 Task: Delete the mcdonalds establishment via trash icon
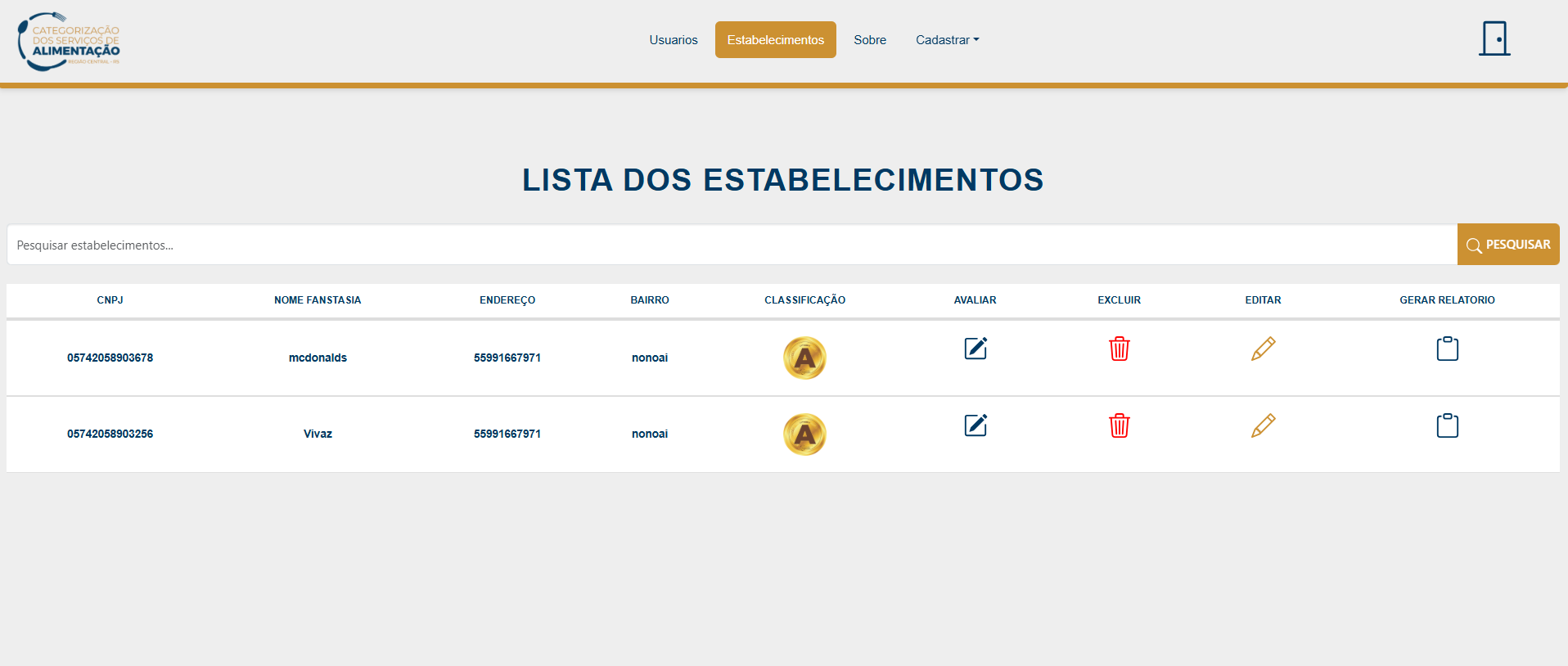click(1119, 349)
